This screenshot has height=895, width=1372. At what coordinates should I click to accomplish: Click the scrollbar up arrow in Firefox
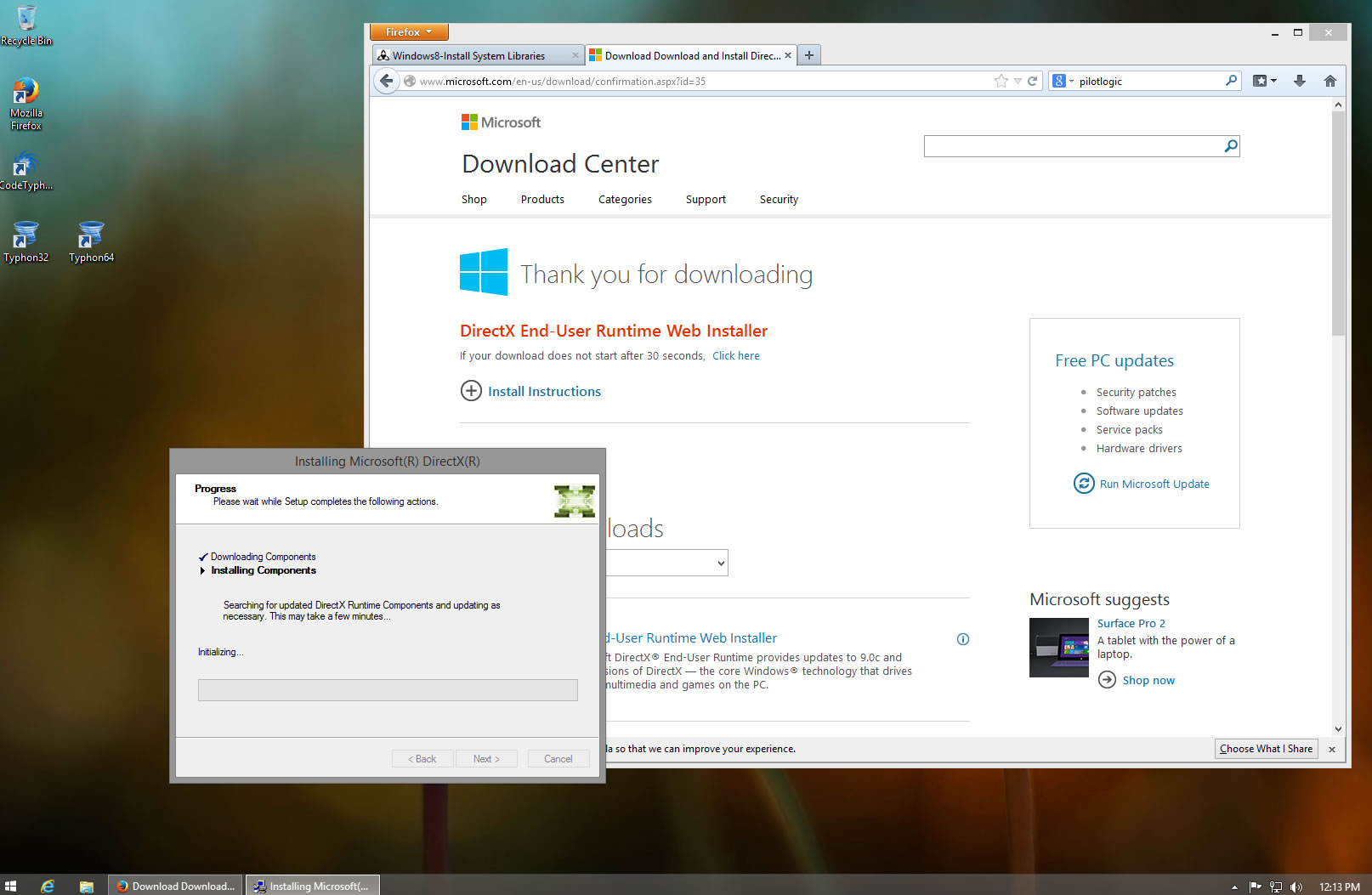[x=1338, y=105]
